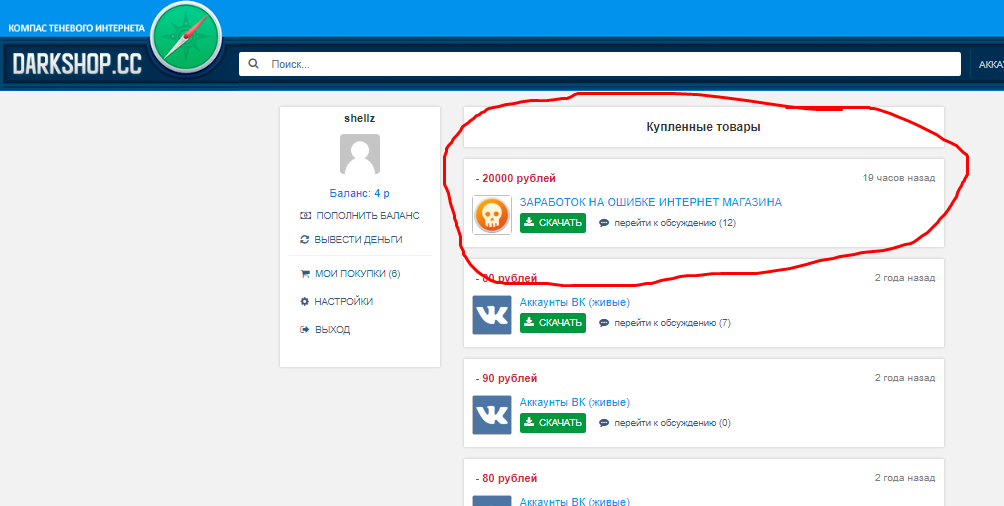Go to discussion with 7 comments
This screenshot has width=1004, height=506.
click(672, 323)
